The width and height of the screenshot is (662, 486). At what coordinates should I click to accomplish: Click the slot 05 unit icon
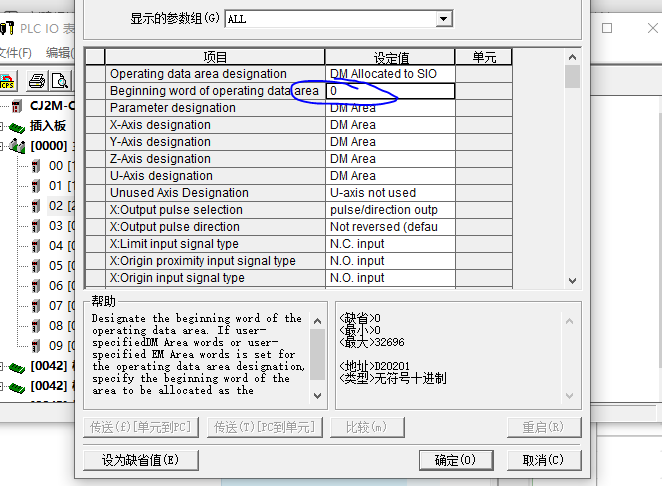tap(36, 265)
